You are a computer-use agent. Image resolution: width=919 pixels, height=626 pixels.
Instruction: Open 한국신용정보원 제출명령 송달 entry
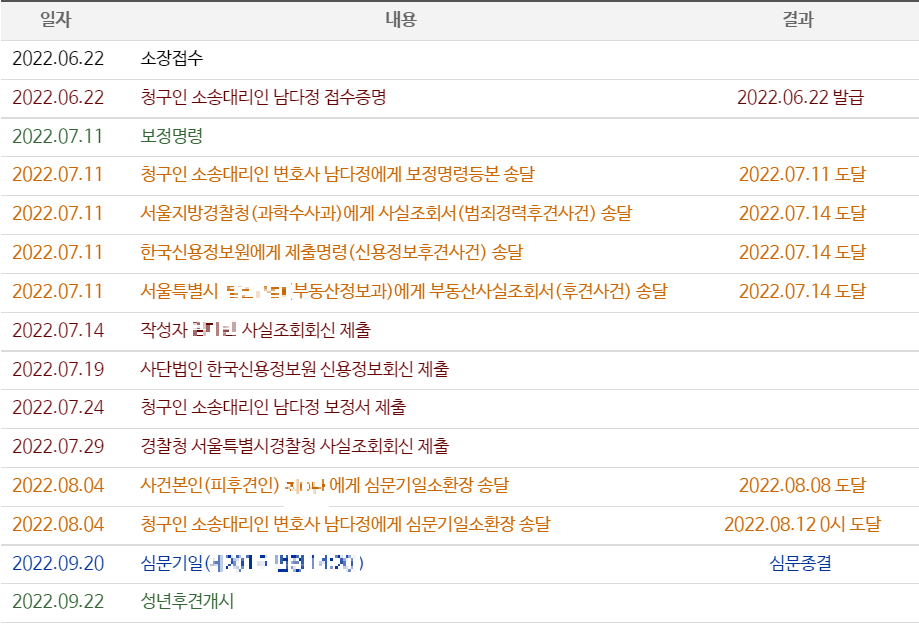point(331,253)
